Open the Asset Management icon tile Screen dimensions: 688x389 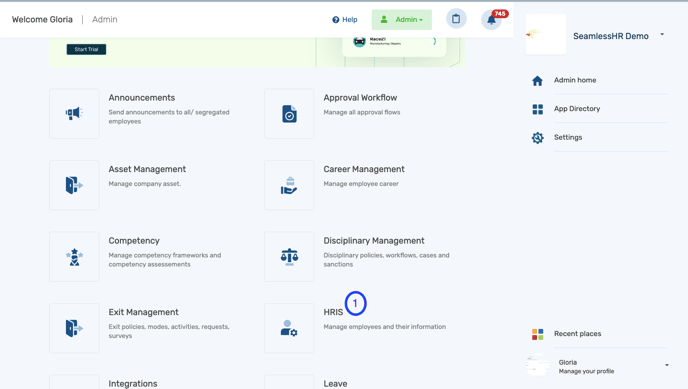click(74, 185)
